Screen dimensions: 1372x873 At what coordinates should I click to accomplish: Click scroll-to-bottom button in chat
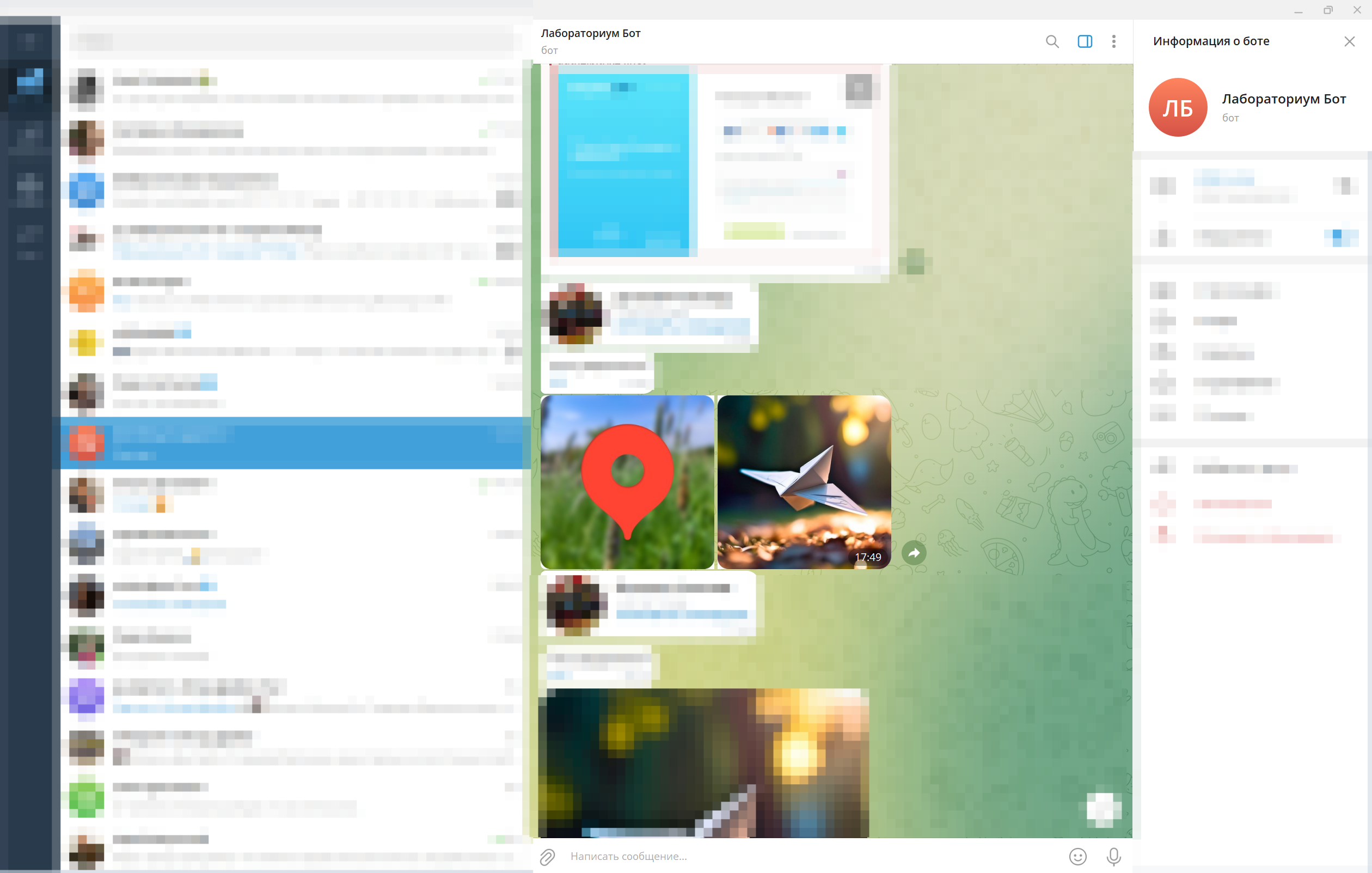click(1103, 809)
